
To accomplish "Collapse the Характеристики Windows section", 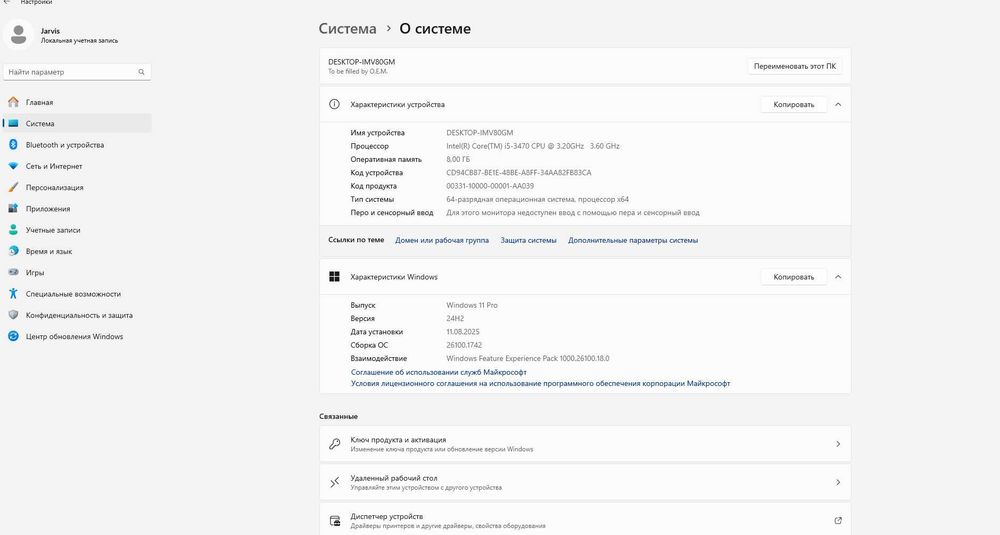I will [x=838, y=277].
